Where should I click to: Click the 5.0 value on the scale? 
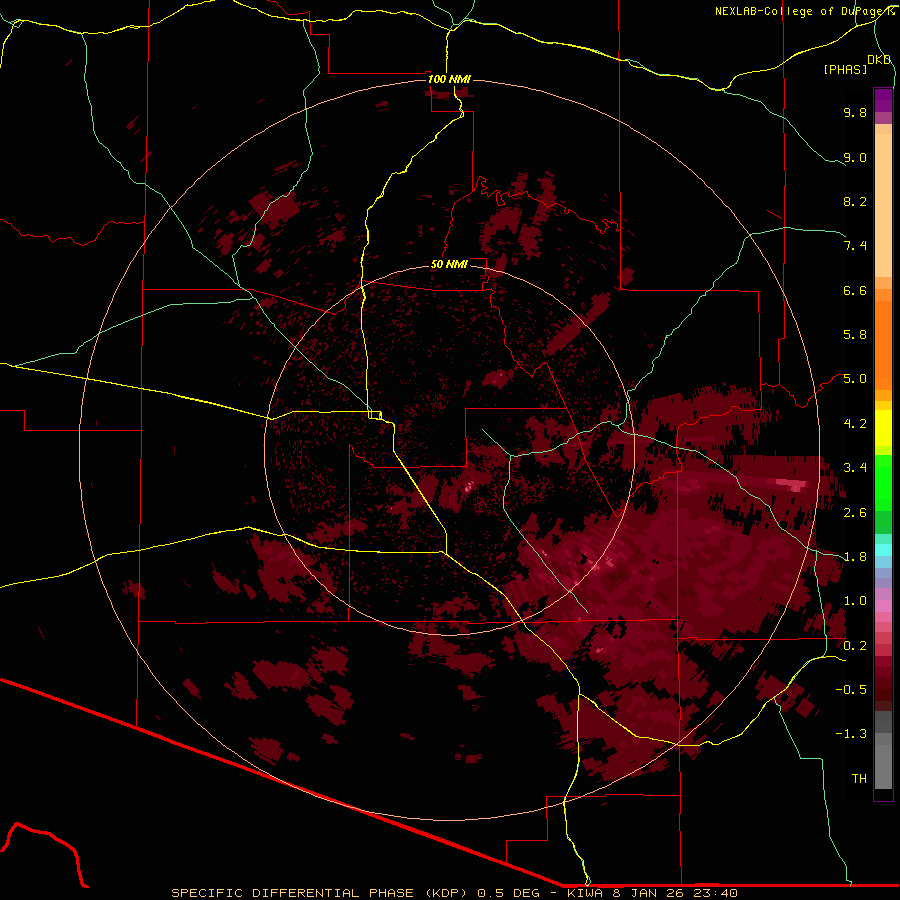[855, 379]
